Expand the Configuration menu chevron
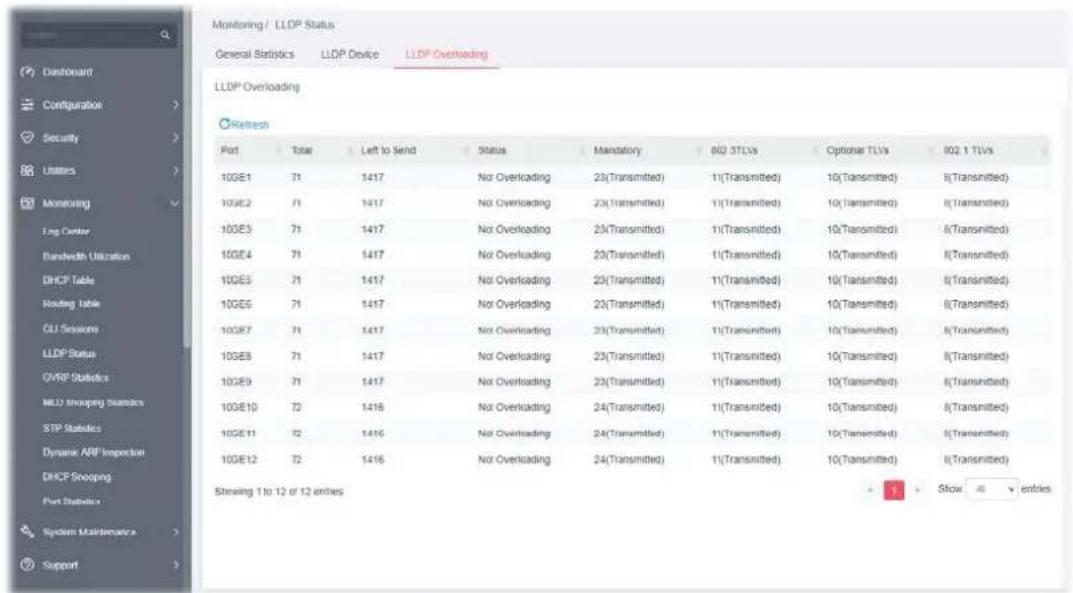1073x593 pixels. pyautogui.click(x=175, y=105)
